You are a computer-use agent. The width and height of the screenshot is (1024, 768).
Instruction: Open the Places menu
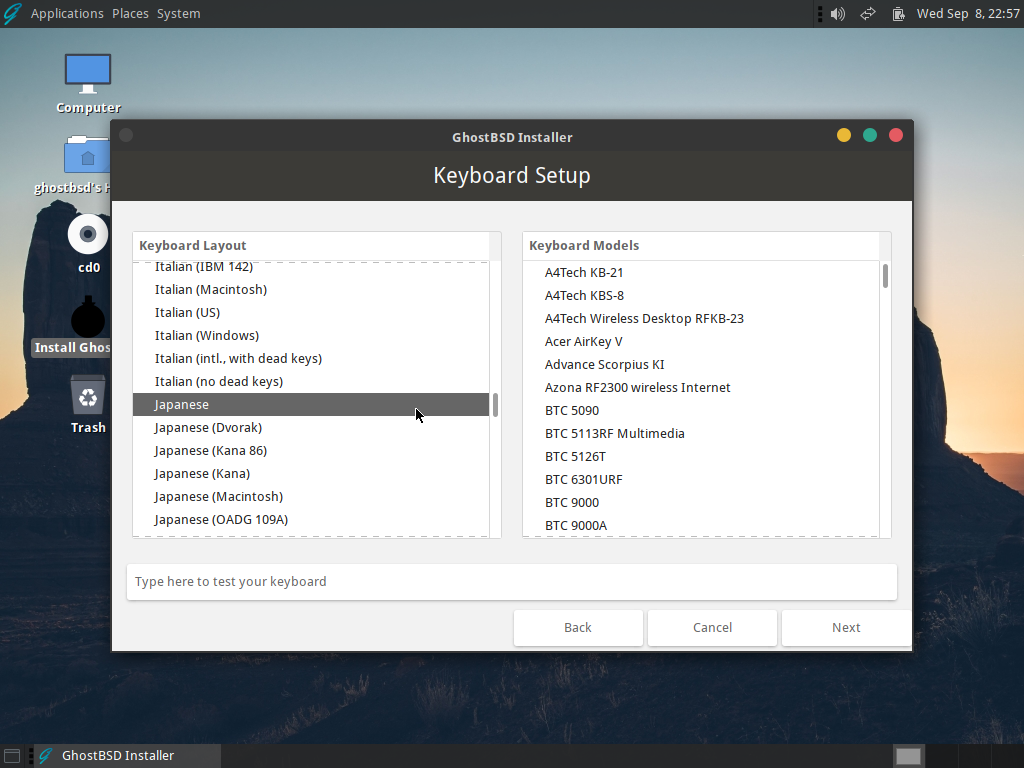[130, 14]
